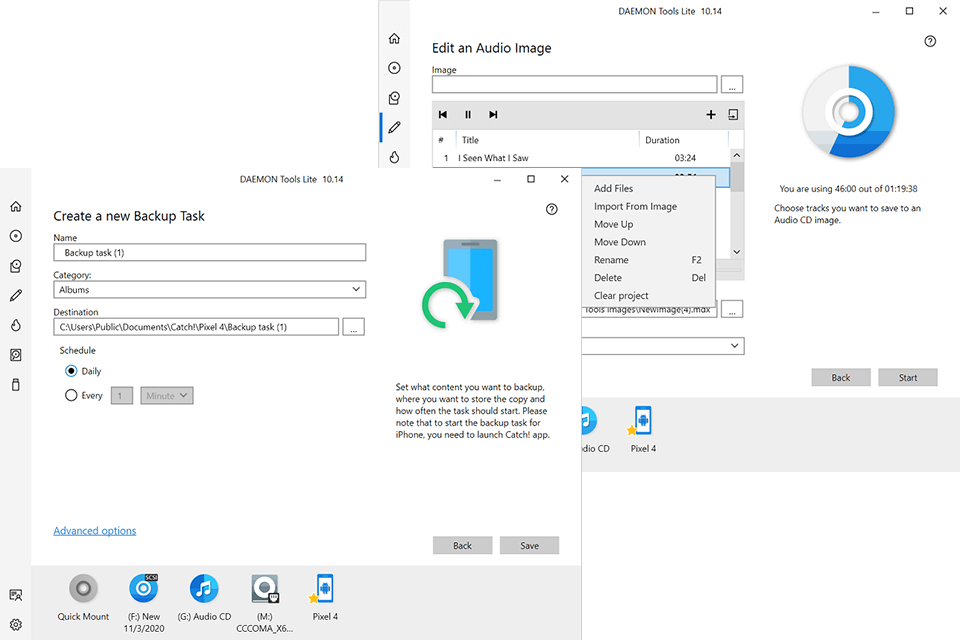The width and height of the screenshot is (960, 640).
Task: Select the Daily schedule radio button
Action: [71, 371]
